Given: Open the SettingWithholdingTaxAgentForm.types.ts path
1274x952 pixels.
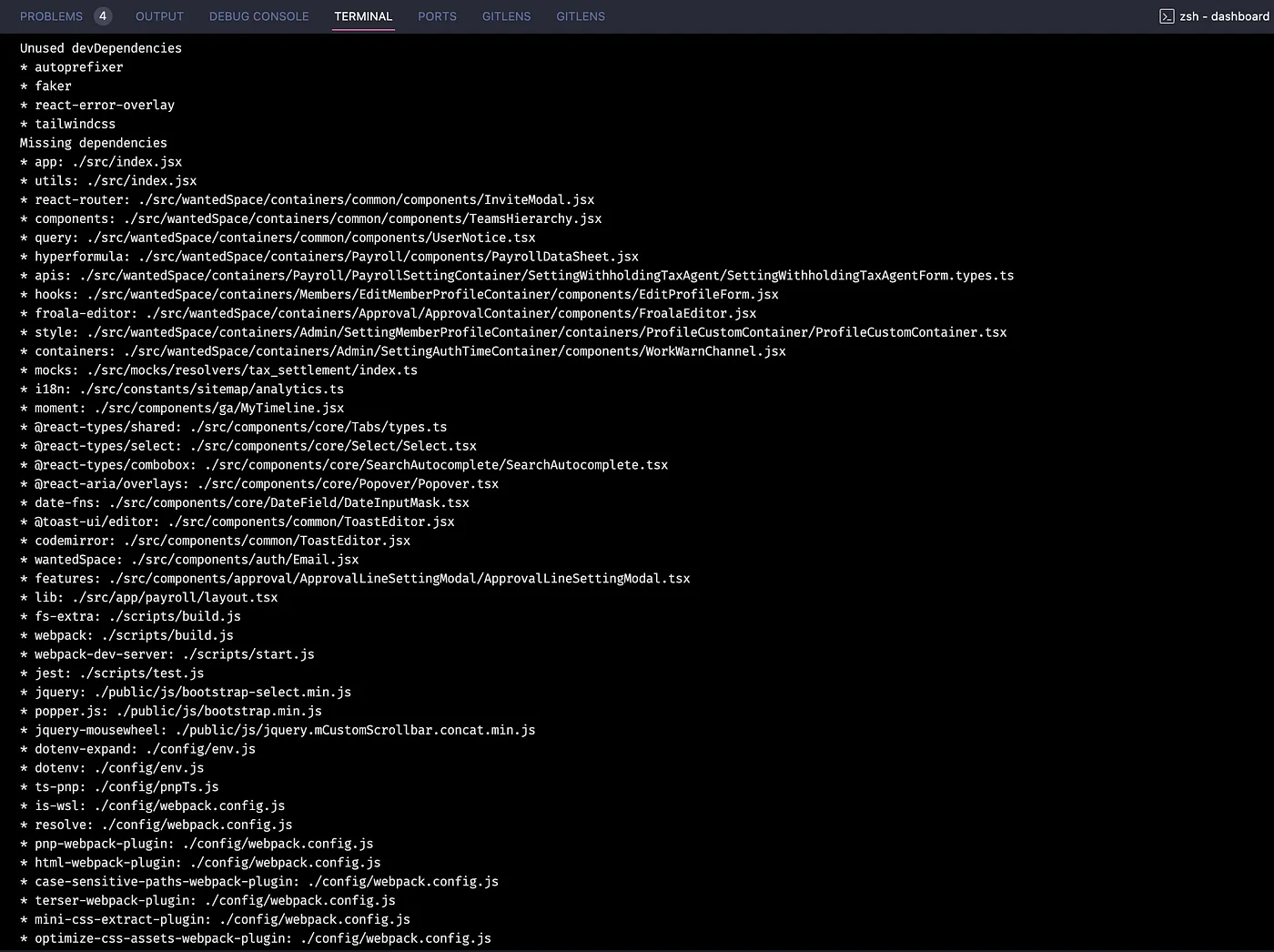Looking at the screenshot, I should coord(547,276).
